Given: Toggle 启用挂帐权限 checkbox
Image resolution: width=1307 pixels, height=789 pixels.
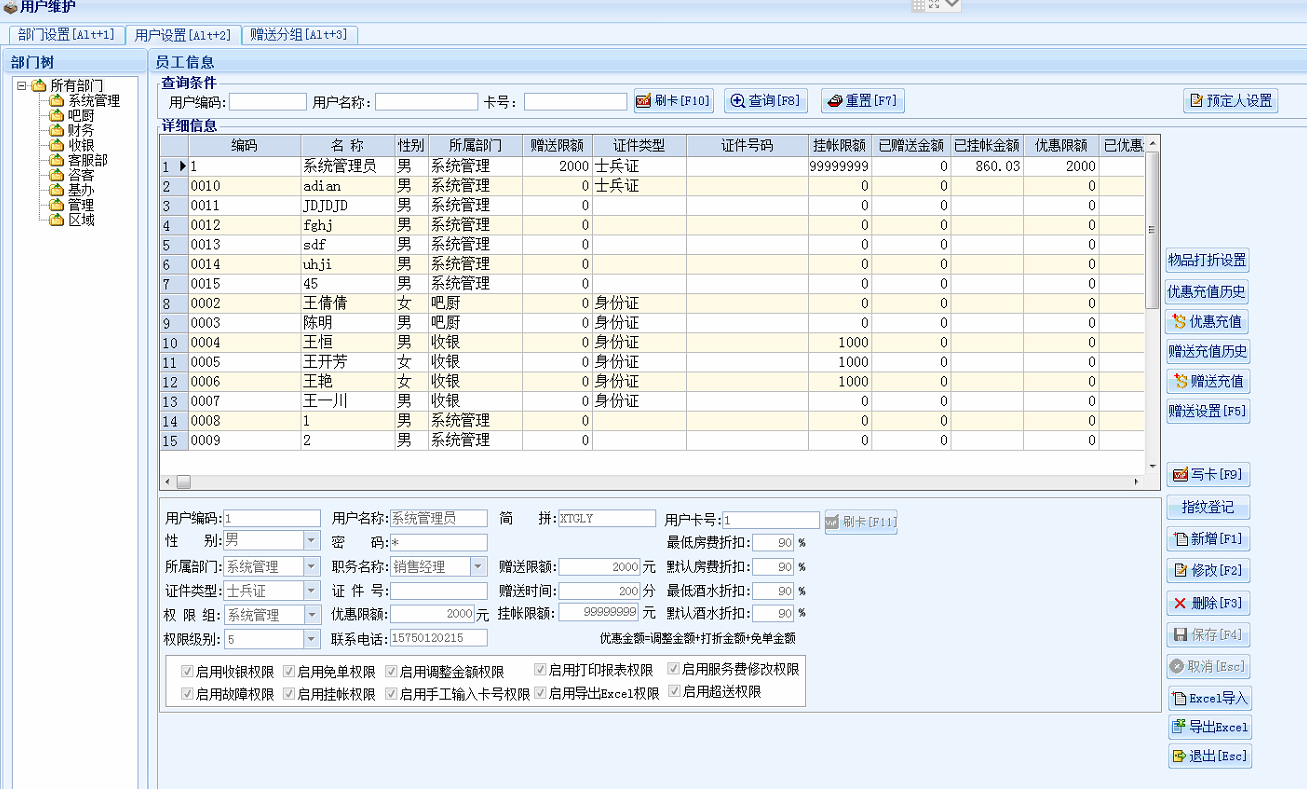Looking at the screenshot, I should coord(289,693).
